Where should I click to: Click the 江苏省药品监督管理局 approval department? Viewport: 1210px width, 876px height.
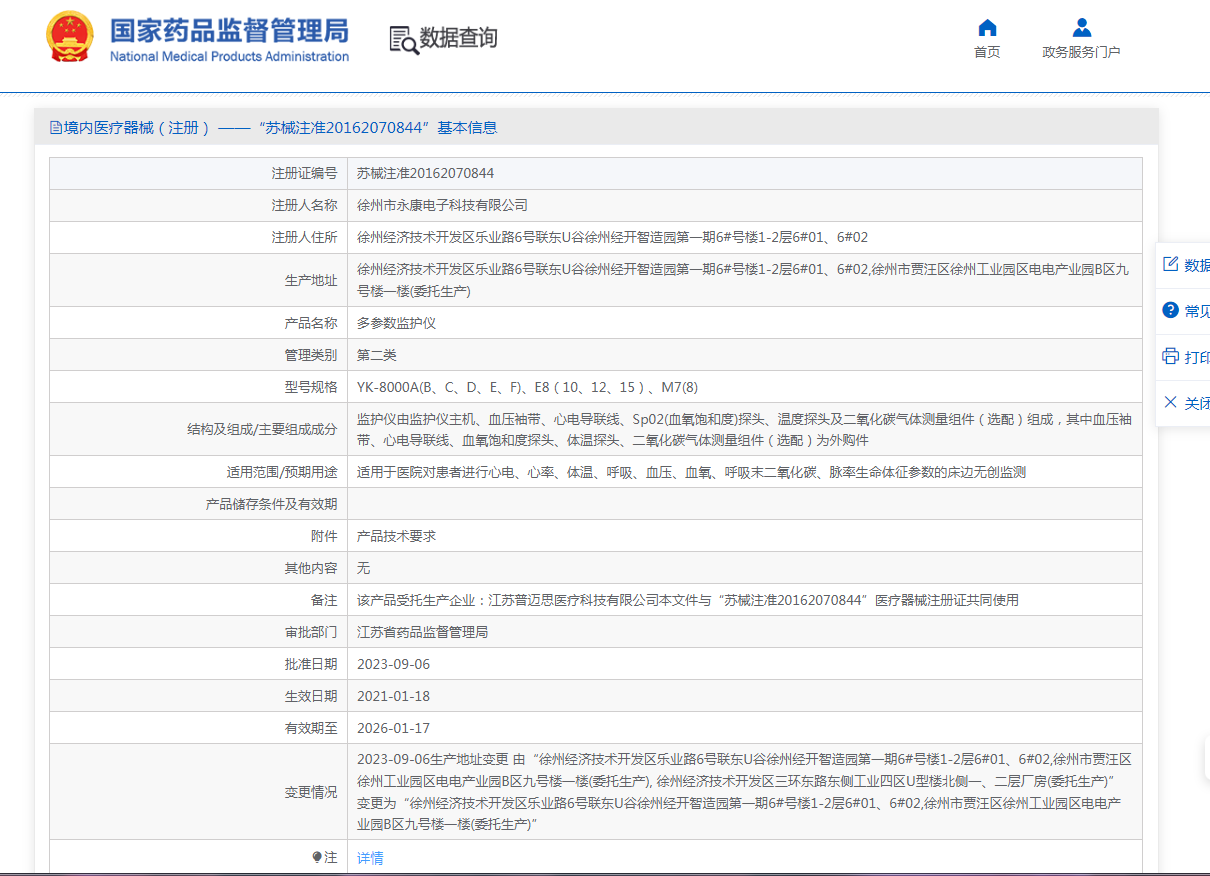point(422,632)
